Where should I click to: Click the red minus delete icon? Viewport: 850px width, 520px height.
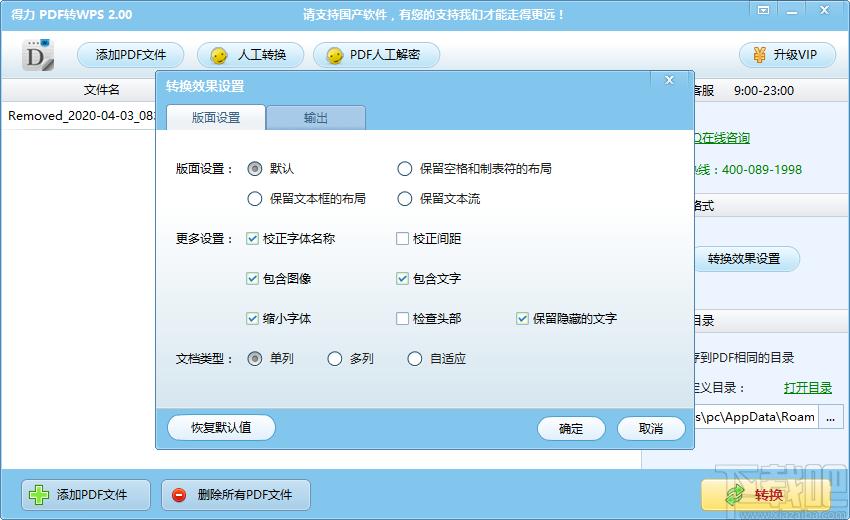tap(179, 495)
